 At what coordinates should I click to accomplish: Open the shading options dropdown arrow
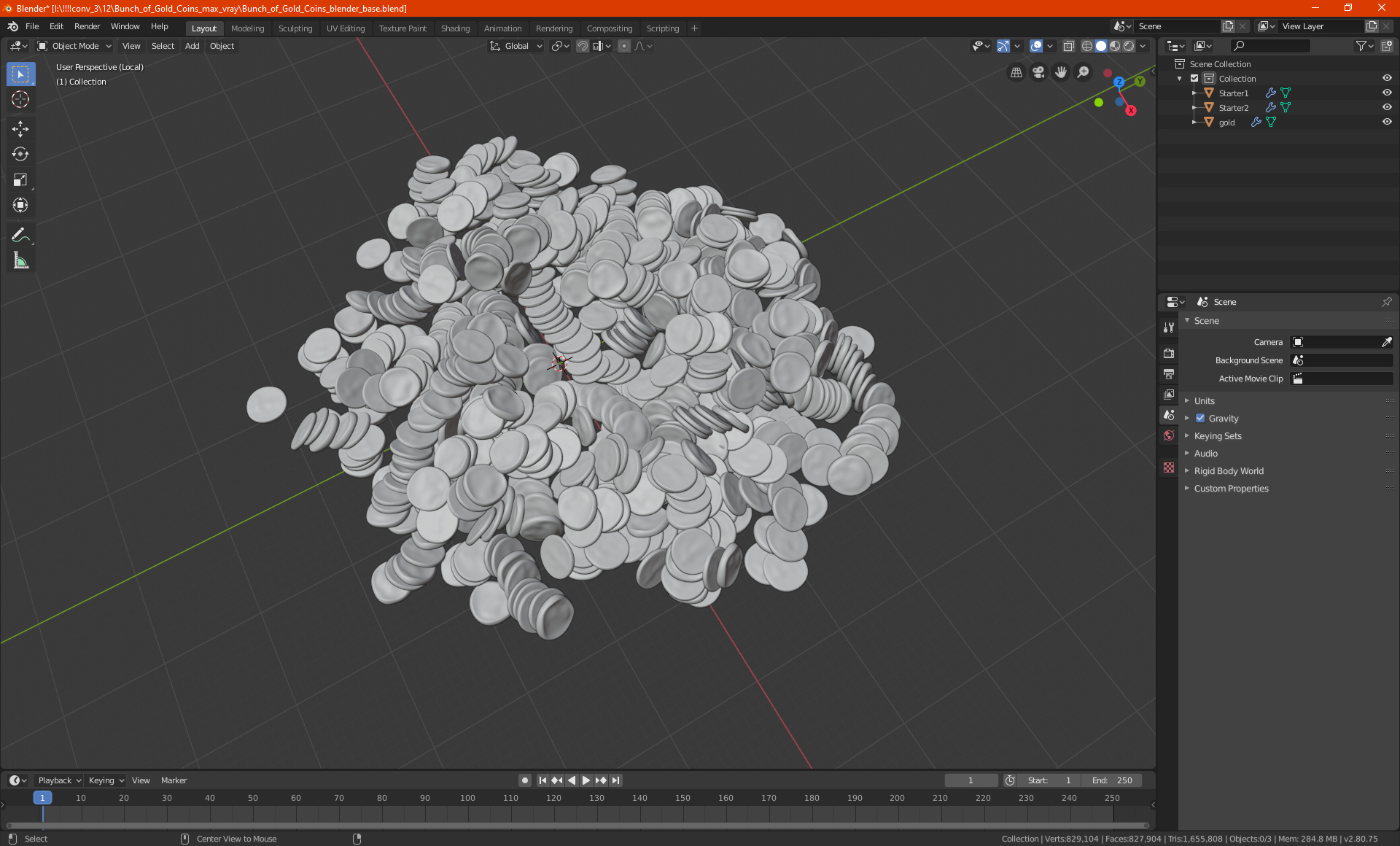coord(1143,46)
